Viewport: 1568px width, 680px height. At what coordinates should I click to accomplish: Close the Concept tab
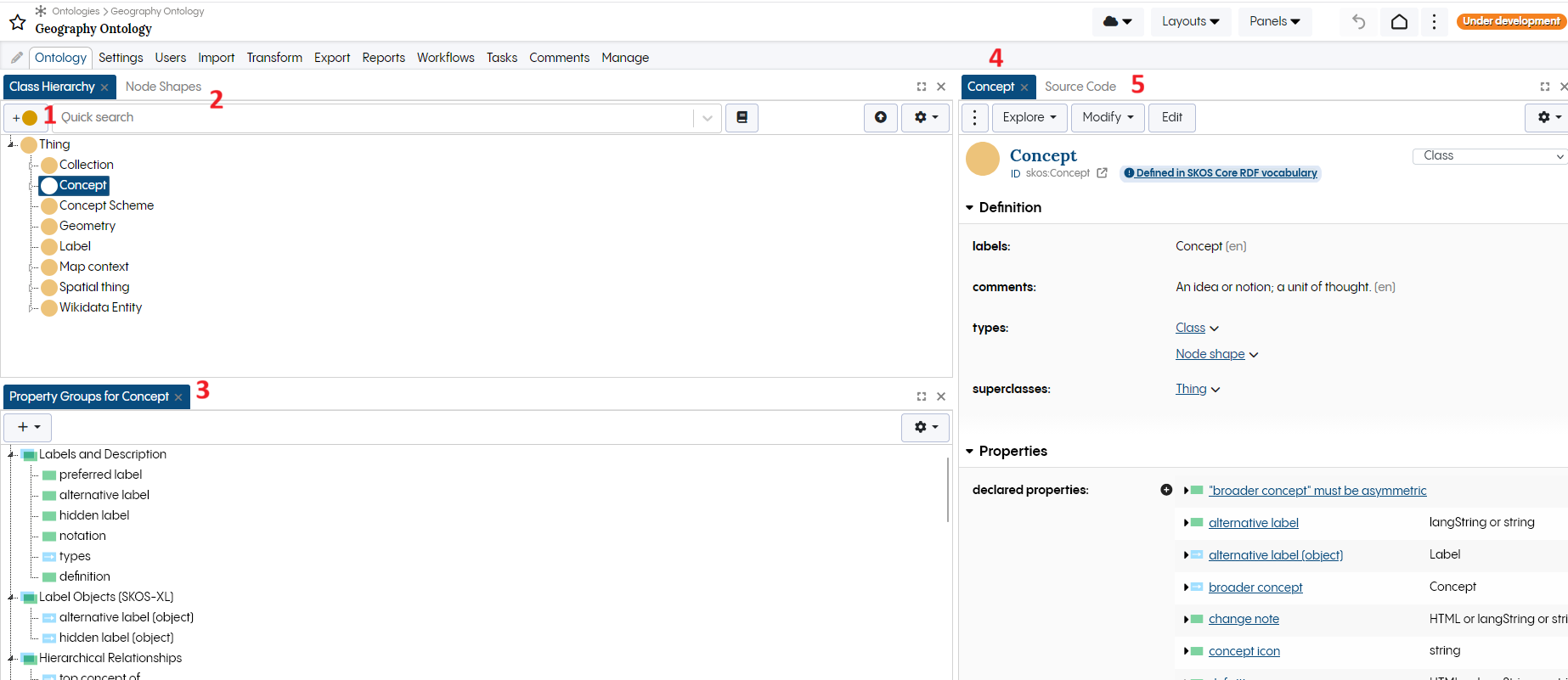click(1024, 87)
